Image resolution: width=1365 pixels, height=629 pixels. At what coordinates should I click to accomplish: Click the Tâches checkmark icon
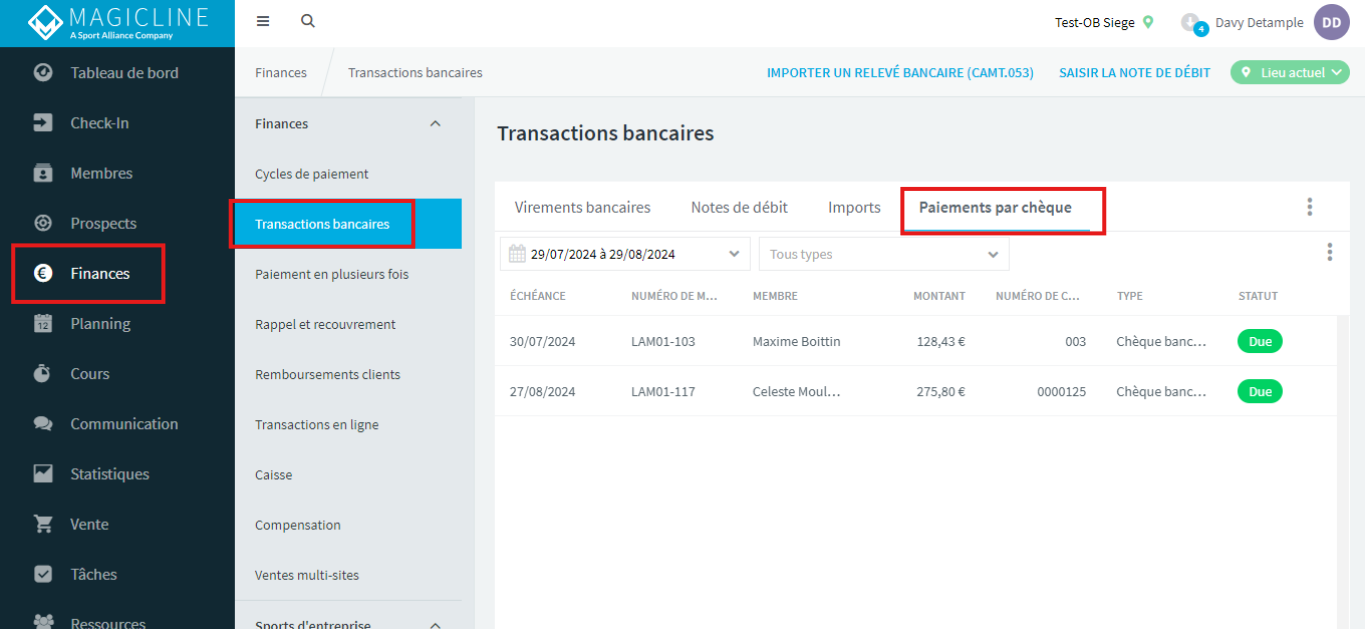43,574
